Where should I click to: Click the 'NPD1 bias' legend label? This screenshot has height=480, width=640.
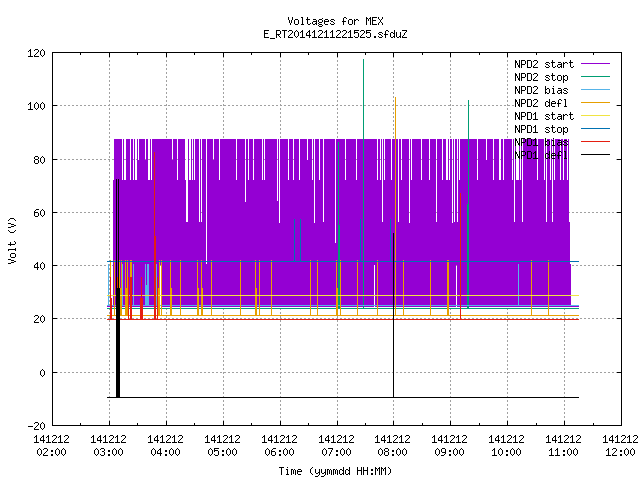[x=541, y=142]
